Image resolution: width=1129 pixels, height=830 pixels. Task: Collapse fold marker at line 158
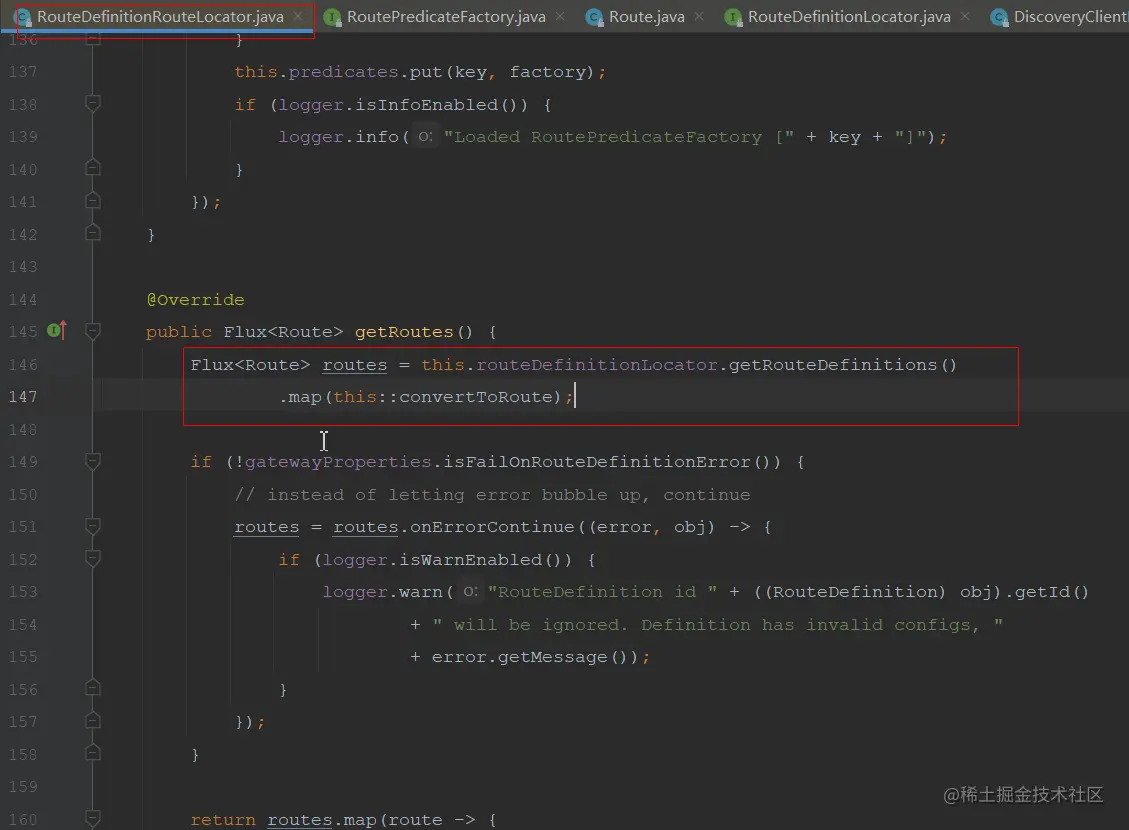coord(93,752)
